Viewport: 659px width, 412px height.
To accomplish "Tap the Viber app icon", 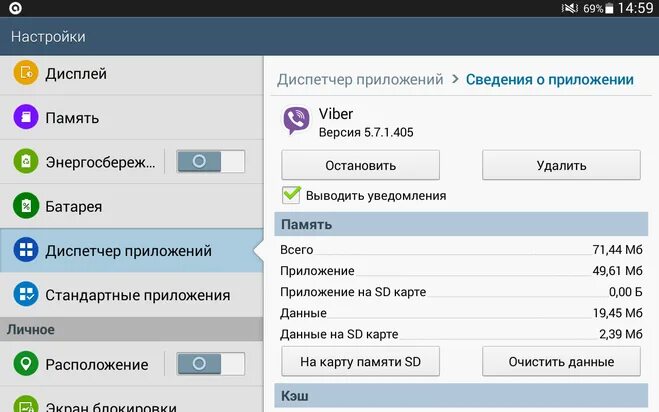I will pos(296,120).
